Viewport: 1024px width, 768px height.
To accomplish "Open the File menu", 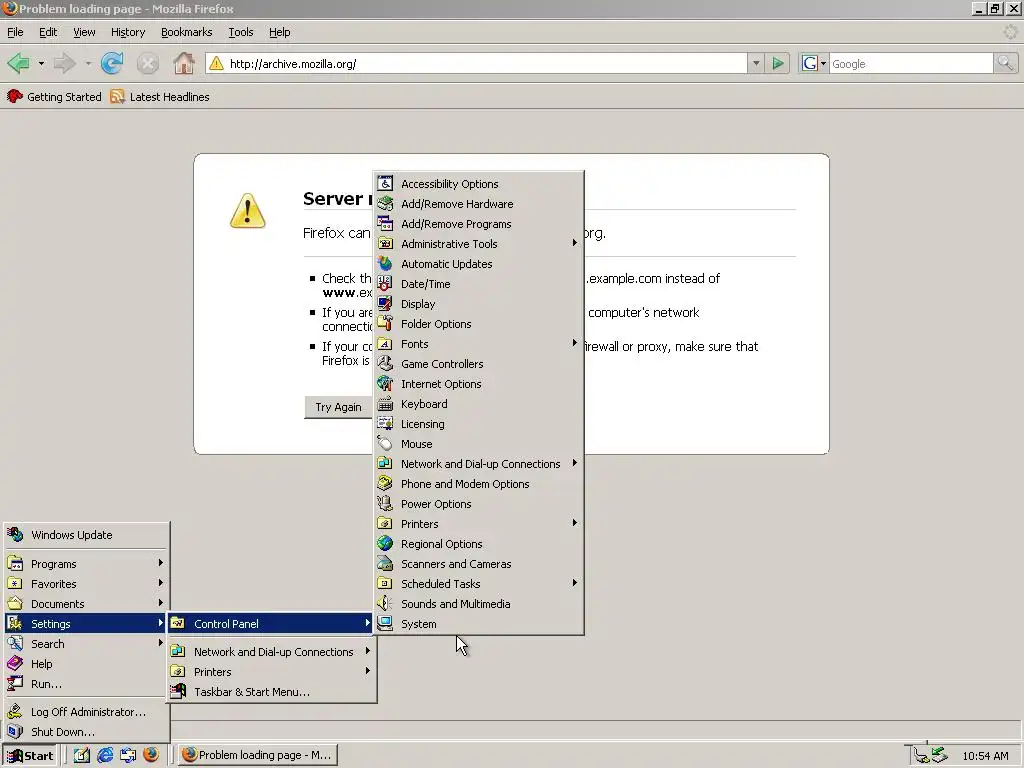I will tap(15, 32).
